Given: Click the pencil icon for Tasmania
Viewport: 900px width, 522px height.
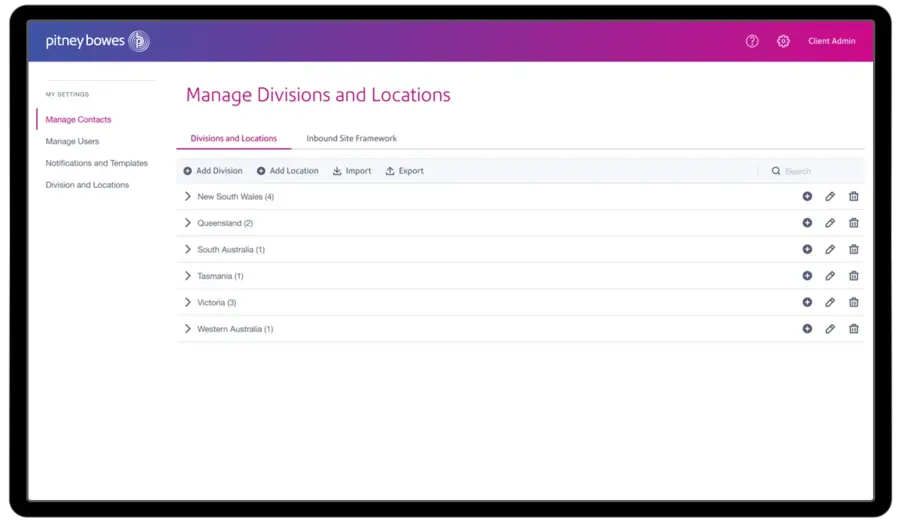Looking at the screenshot, I should pos(830,276).
